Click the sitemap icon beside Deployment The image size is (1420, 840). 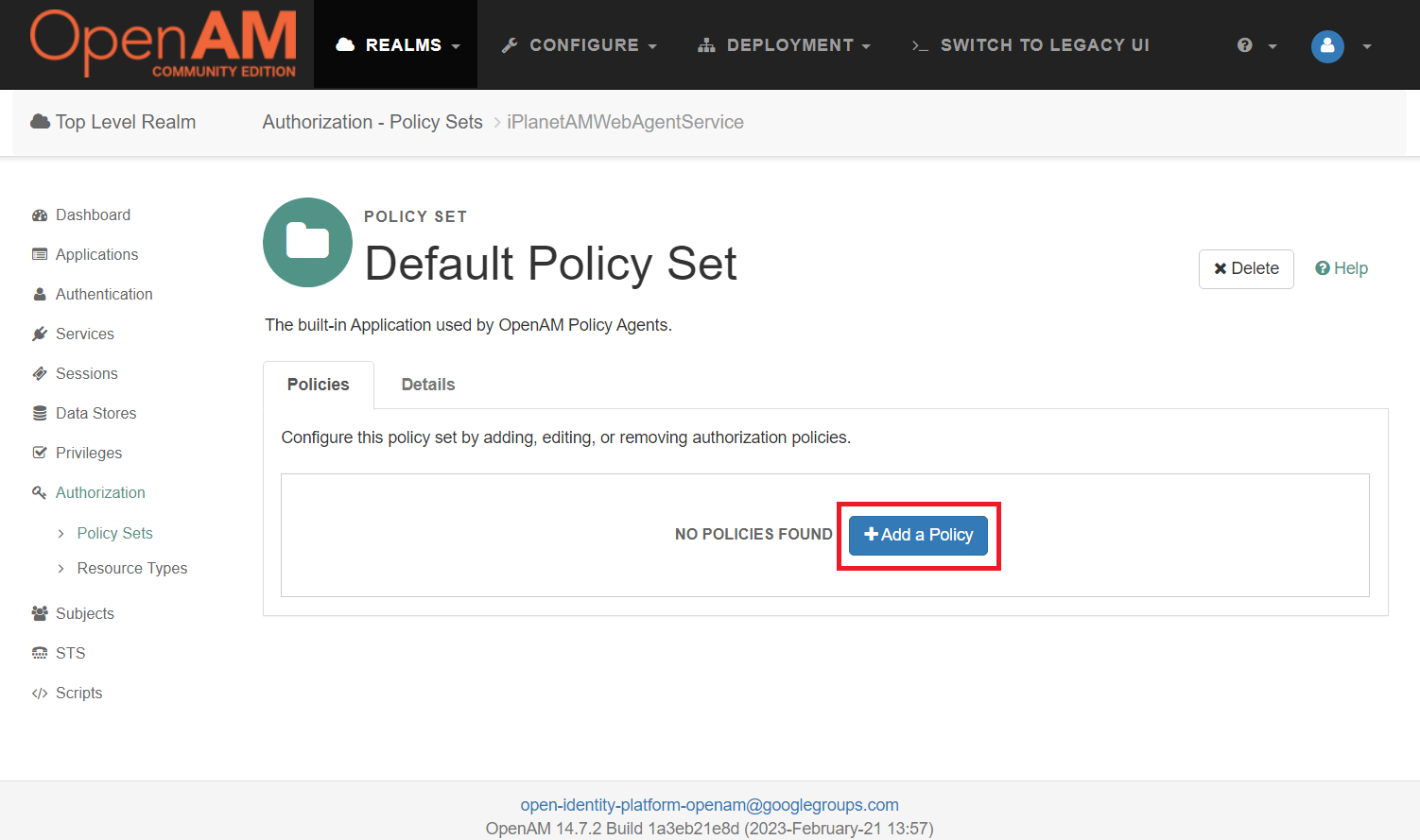[x=706, y=45]
